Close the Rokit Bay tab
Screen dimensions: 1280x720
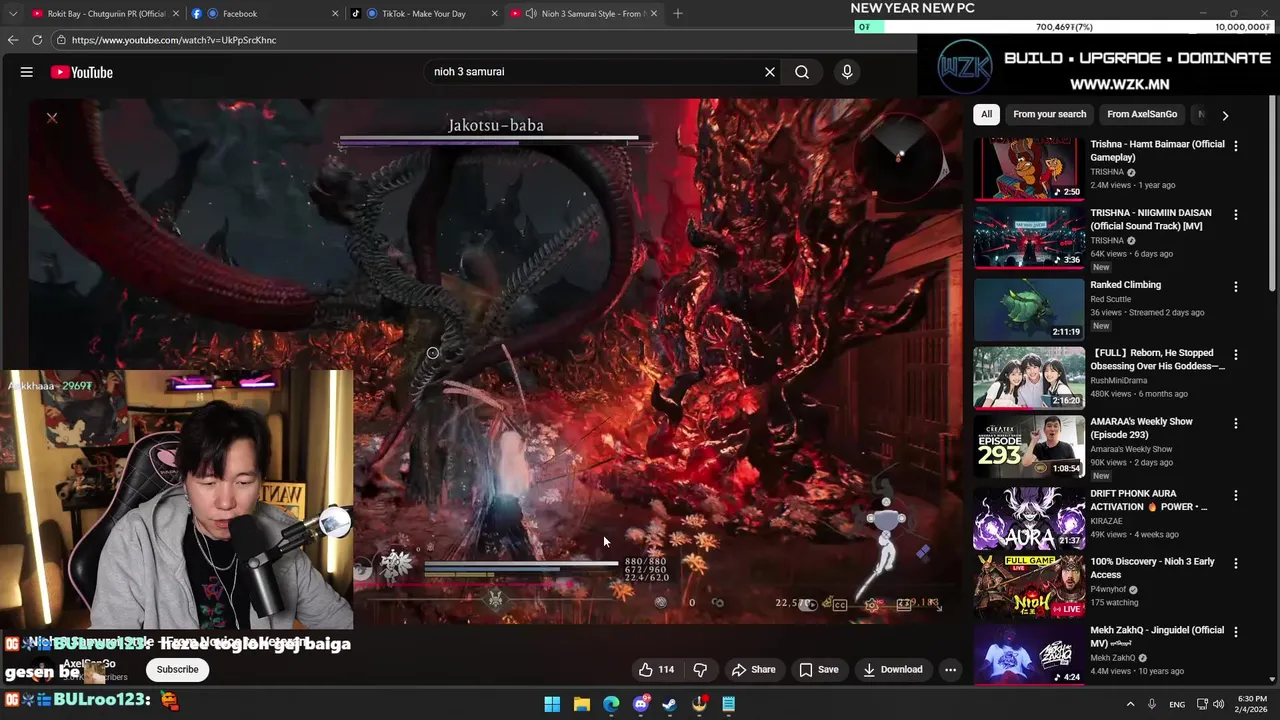[x=176, y=14]
